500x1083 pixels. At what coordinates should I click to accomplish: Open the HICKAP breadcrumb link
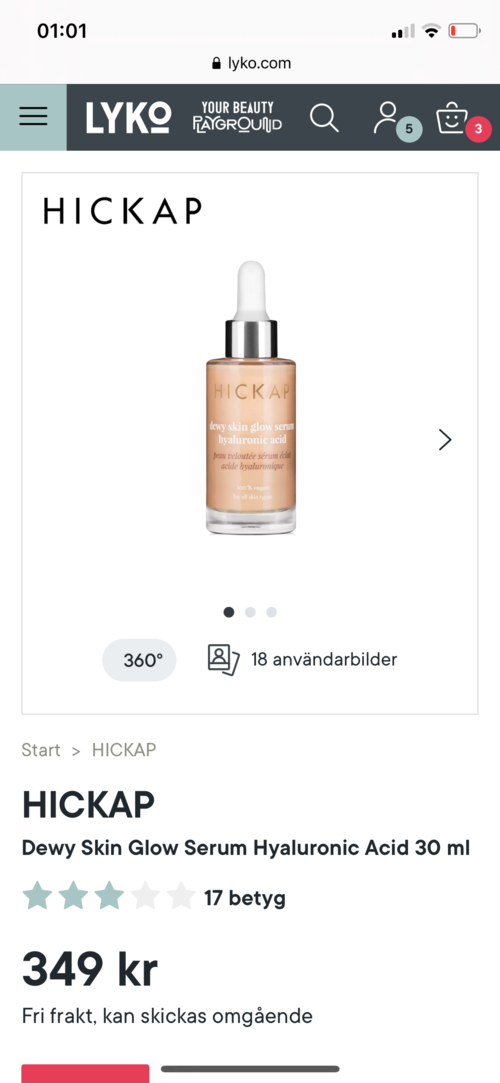124,750
